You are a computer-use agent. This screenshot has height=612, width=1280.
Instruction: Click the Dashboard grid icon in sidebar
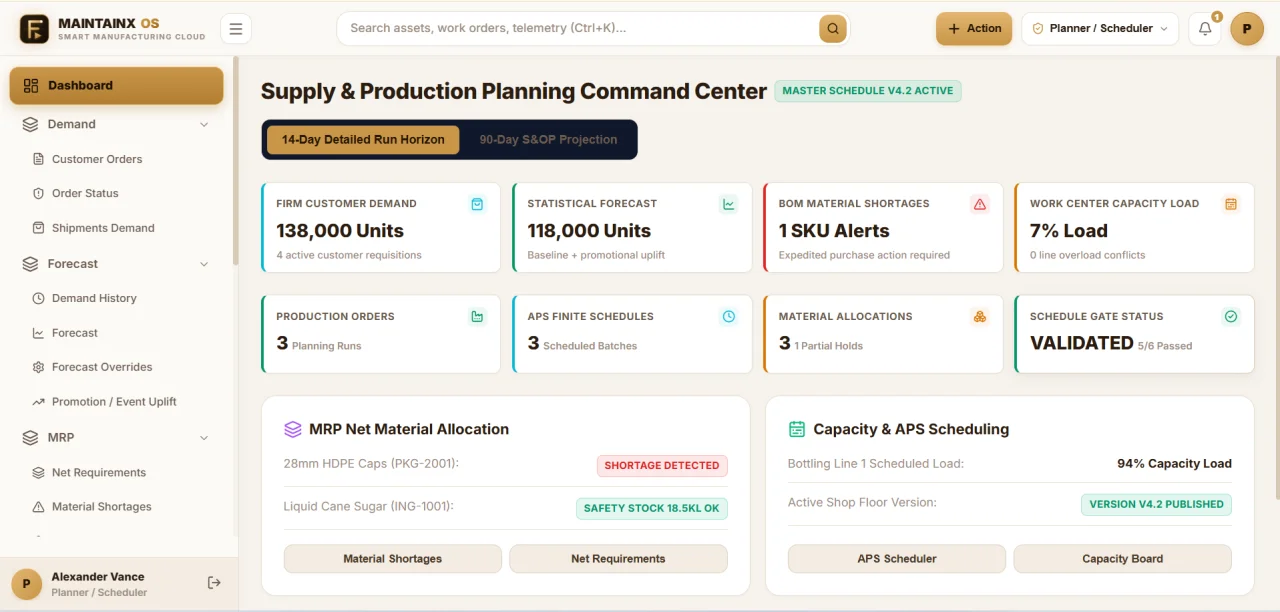coord(31,86)
